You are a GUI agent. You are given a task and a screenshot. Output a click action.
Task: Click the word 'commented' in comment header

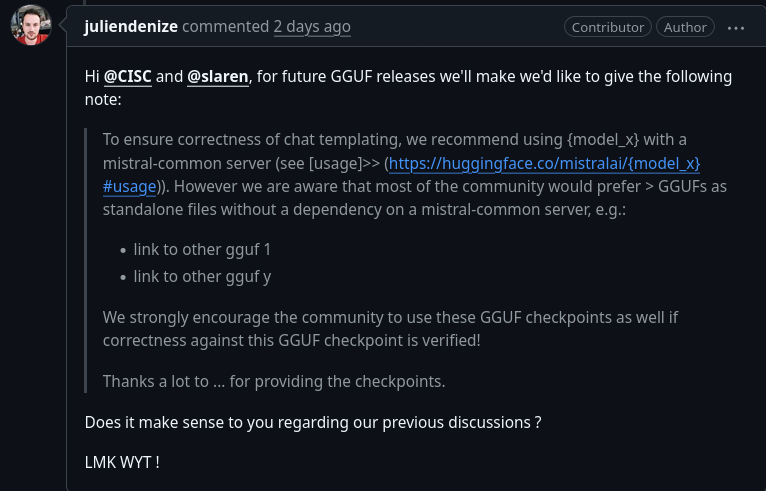pos(225,26)
